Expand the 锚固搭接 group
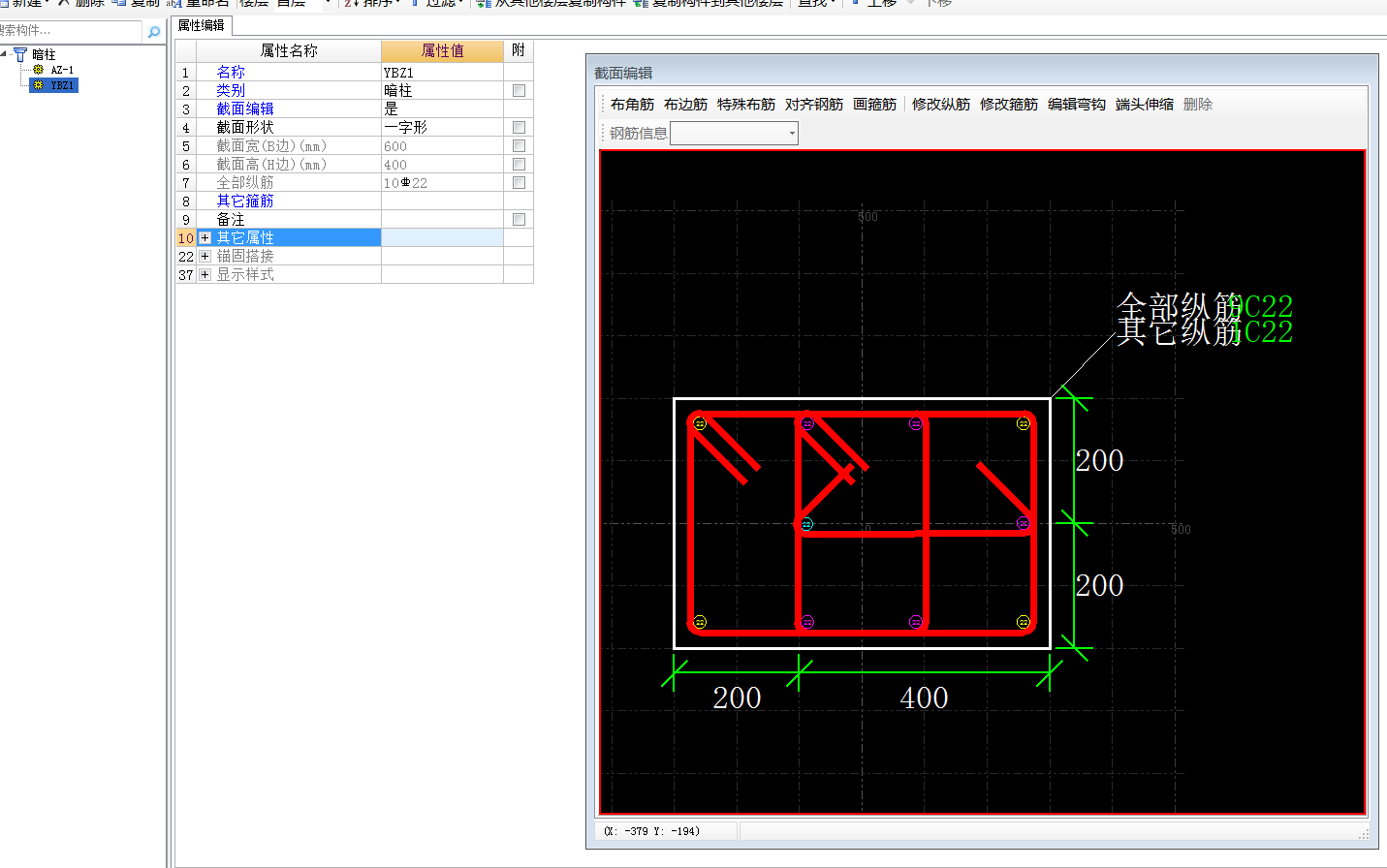 pyautogui.click(x=205, y=256)
